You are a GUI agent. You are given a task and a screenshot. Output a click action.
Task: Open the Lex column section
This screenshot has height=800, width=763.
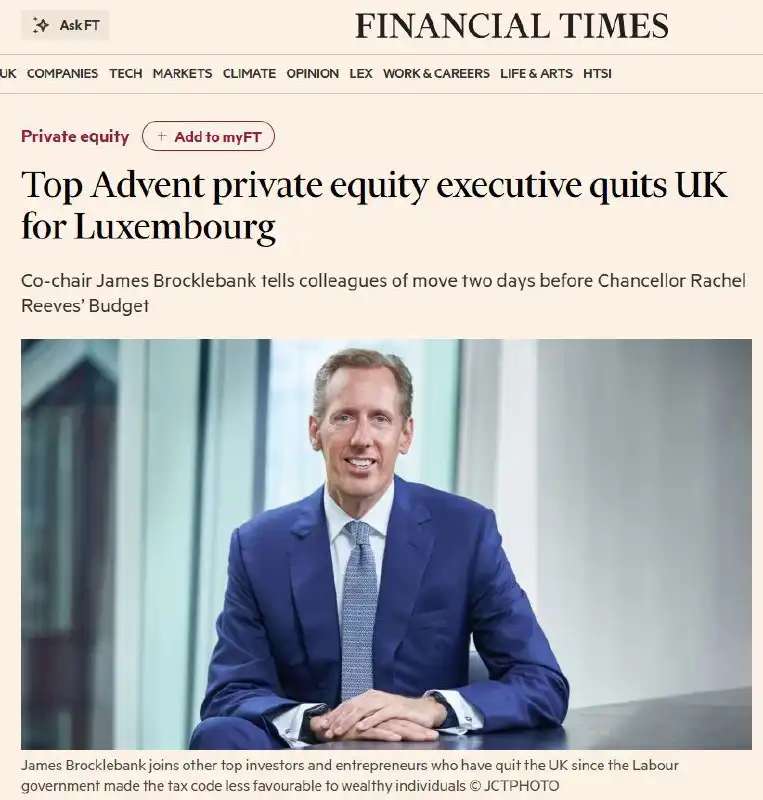click(360, 73)
